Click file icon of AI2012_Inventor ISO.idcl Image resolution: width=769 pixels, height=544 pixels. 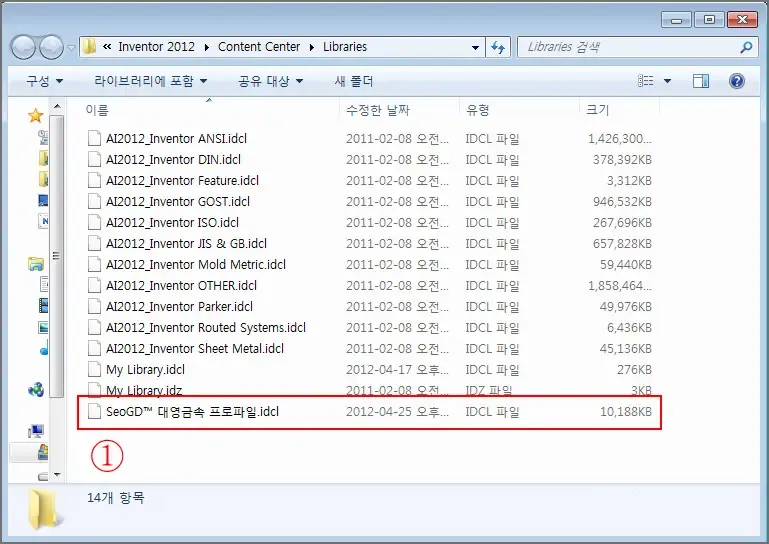click(x=94, y=223)
